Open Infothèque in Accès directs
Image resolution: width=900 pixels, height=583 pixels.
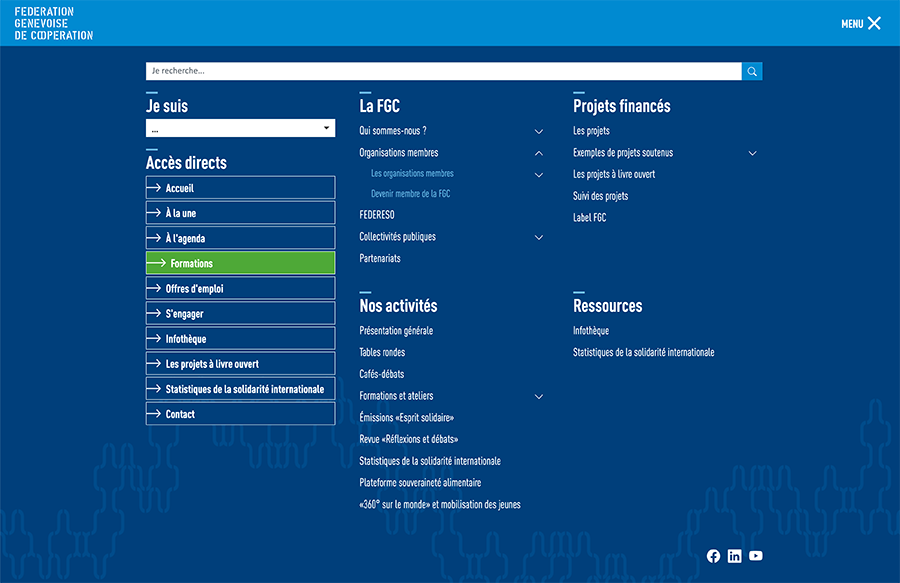click(240, 339)
